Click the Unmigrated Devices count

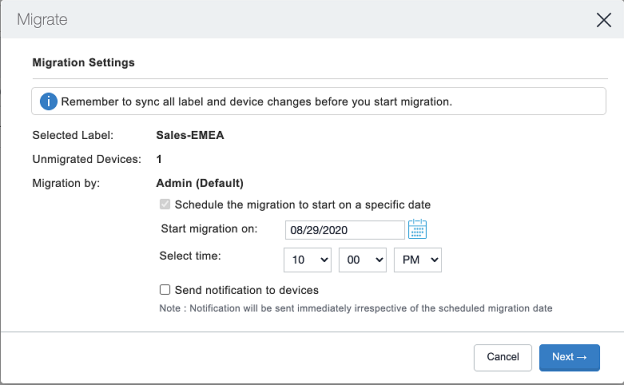pos(159,159)
